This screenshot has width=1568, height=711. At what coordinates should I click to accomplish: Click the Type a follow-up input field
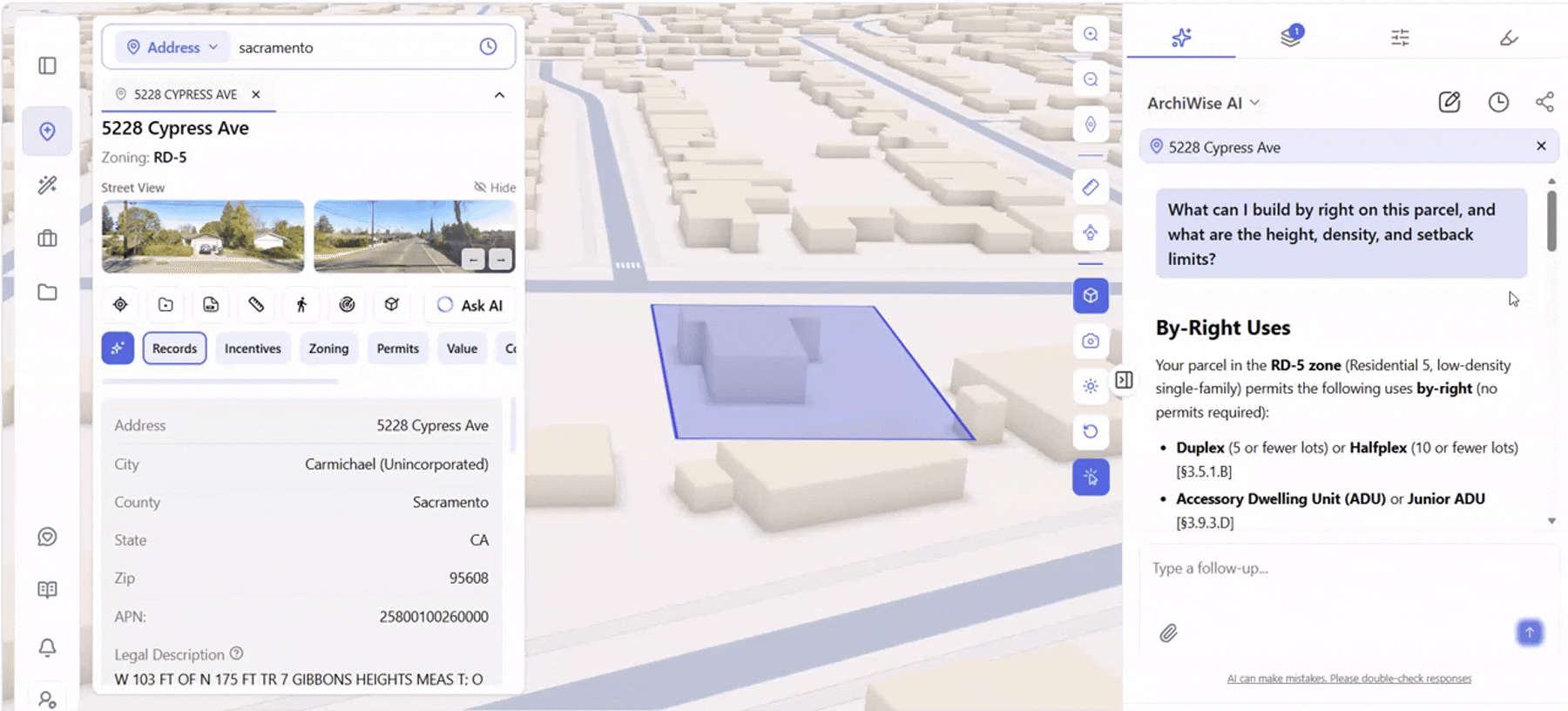click(x=1348, y=568)
